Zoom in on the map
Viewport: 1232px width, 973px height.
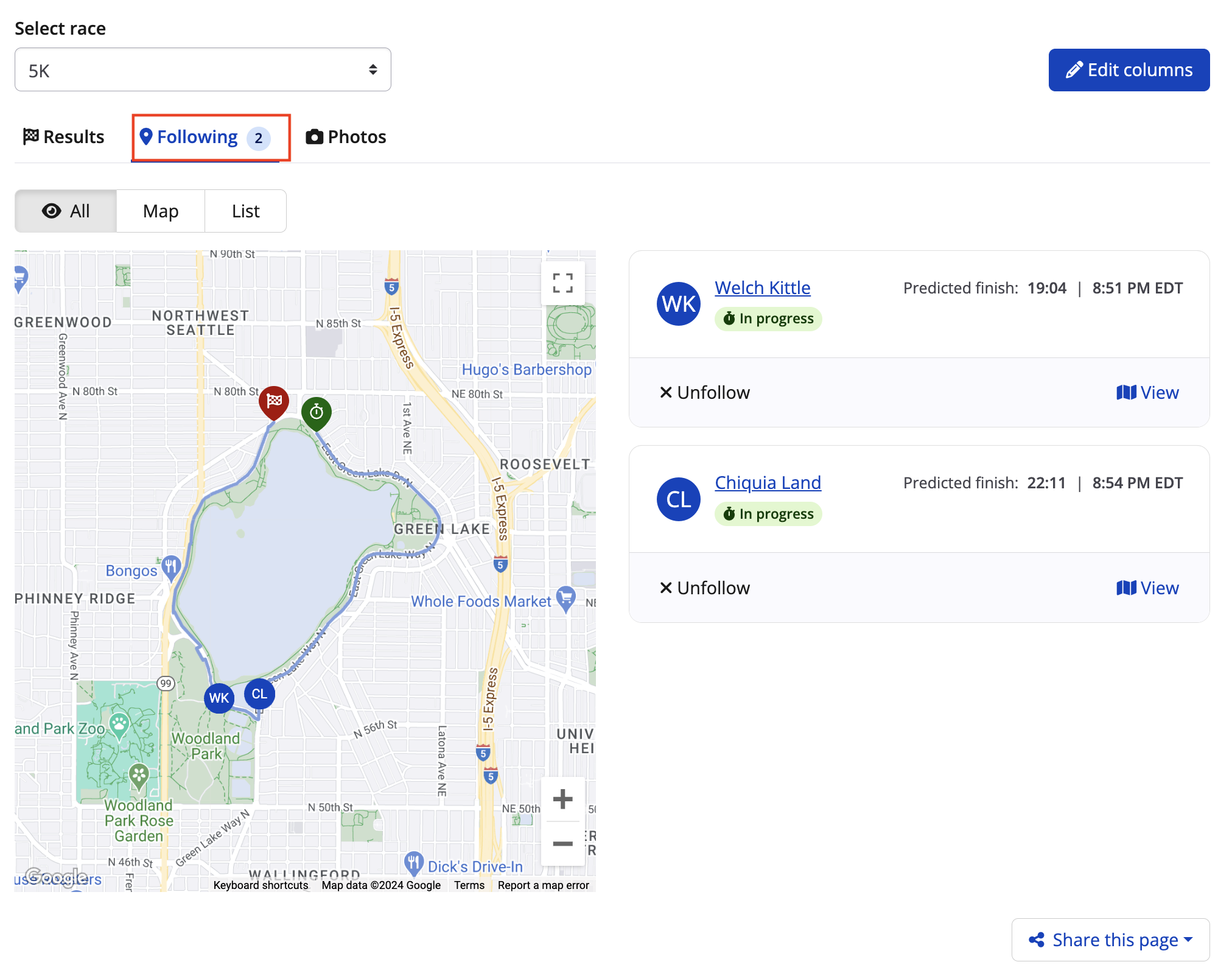562,799
